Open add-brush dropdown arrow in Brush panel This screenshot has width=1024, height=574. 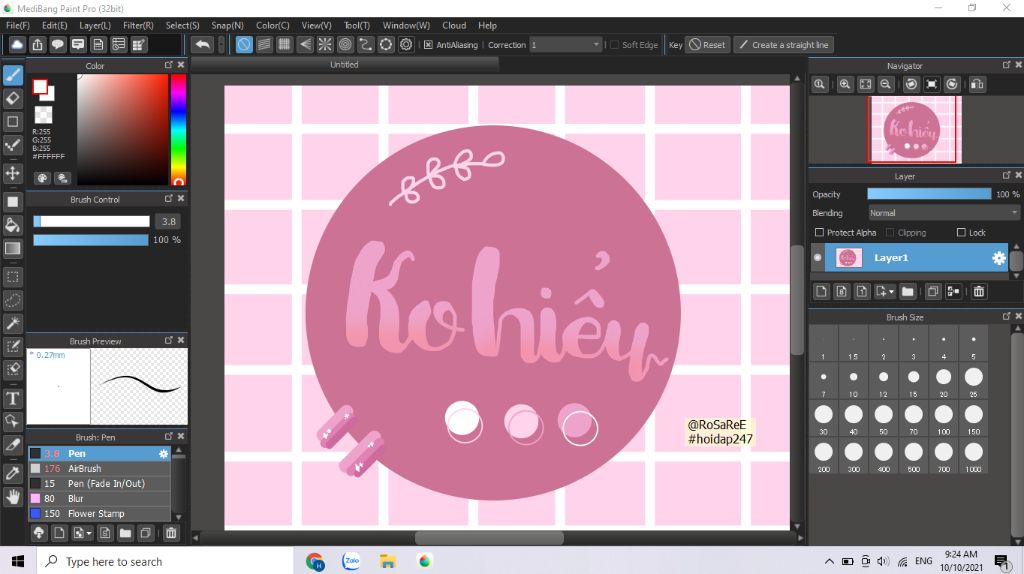(x=89, y=534)
